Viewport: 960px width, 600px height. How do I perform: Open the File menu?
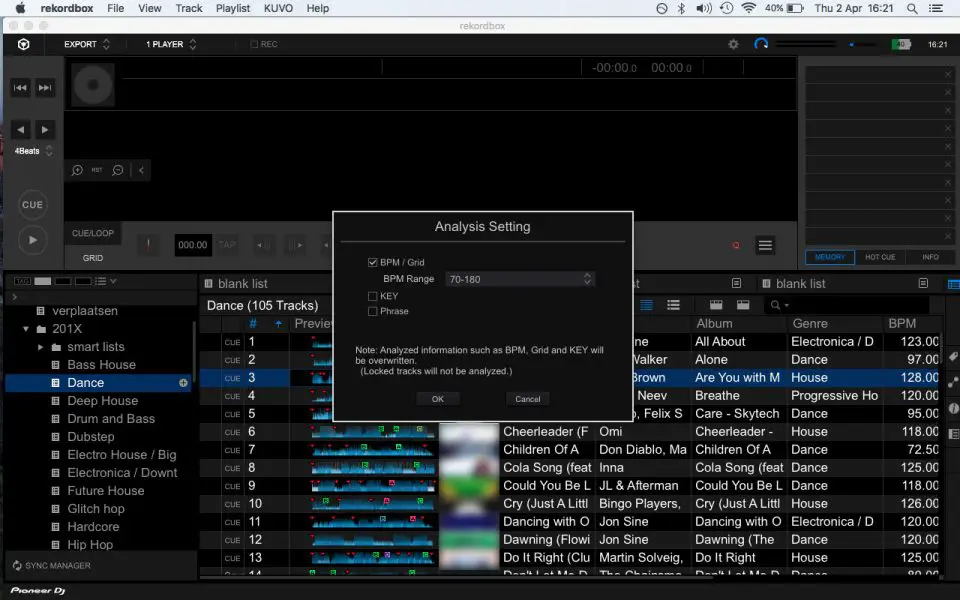tap(115, 9)
